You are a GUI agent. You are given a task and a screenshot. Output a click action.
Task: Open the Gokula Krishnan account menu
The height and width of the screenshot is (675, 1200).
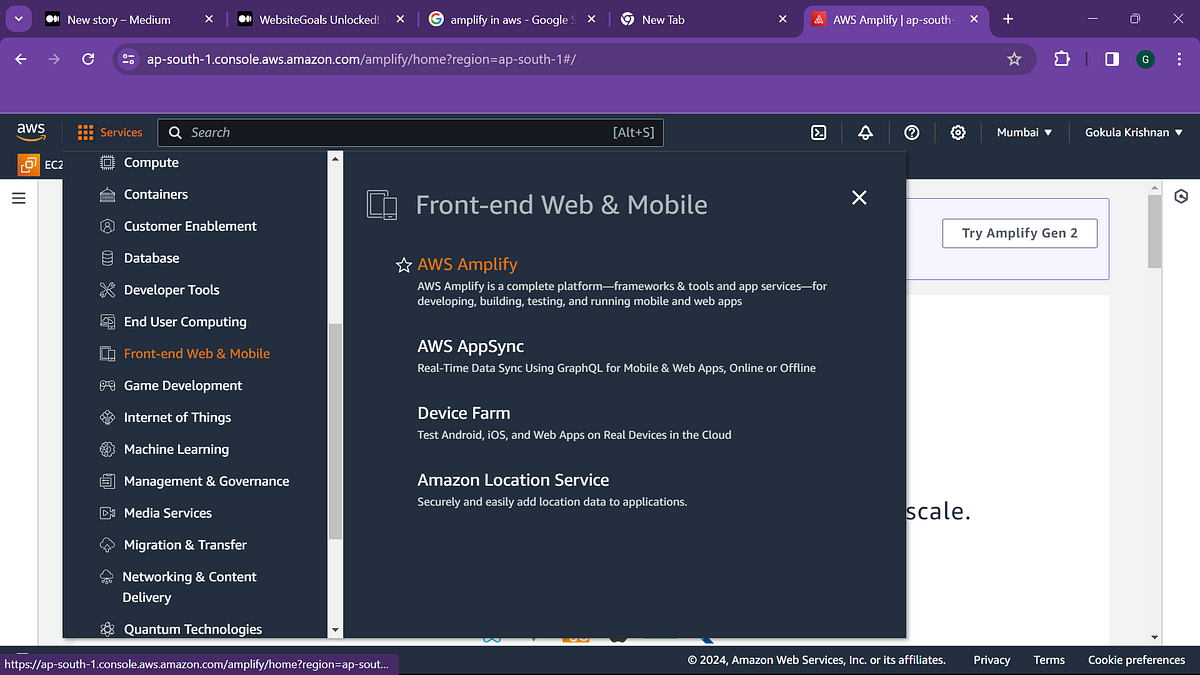coord(1133,132)
